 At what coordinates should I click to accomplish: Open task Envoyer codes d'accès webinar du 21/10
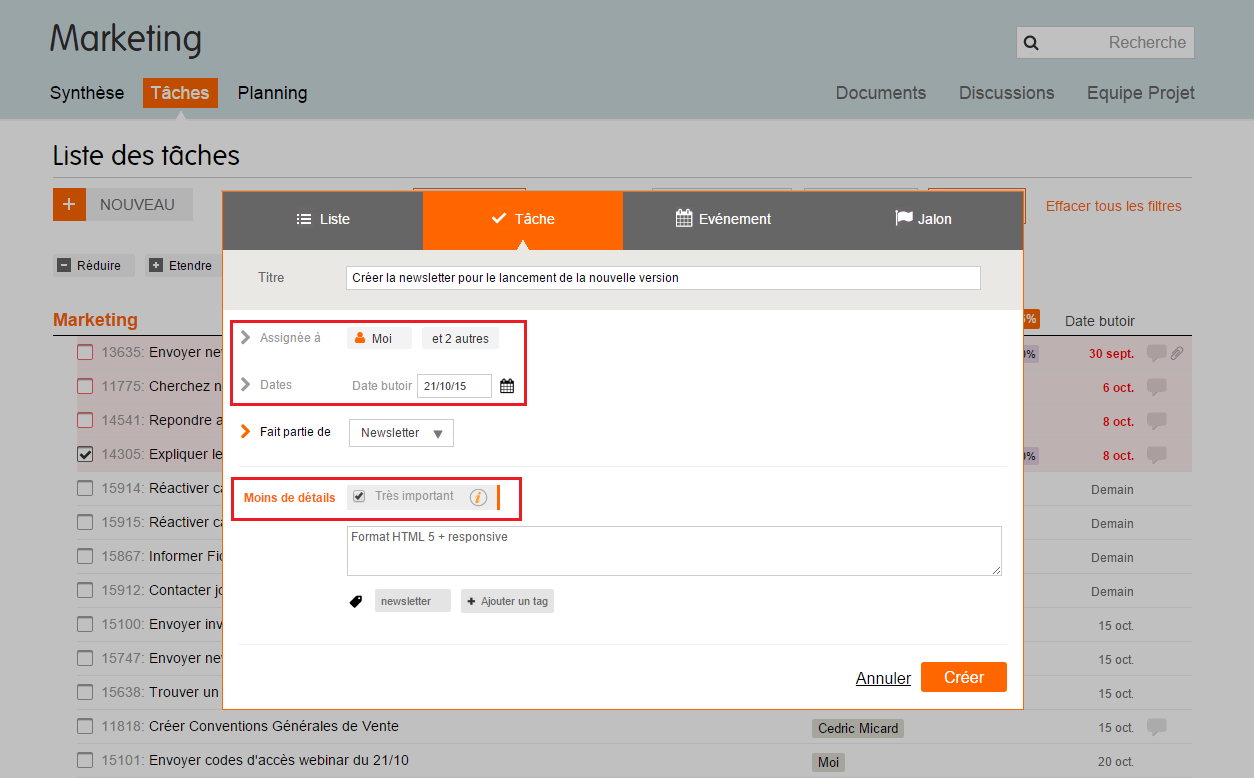coord(279,760)
